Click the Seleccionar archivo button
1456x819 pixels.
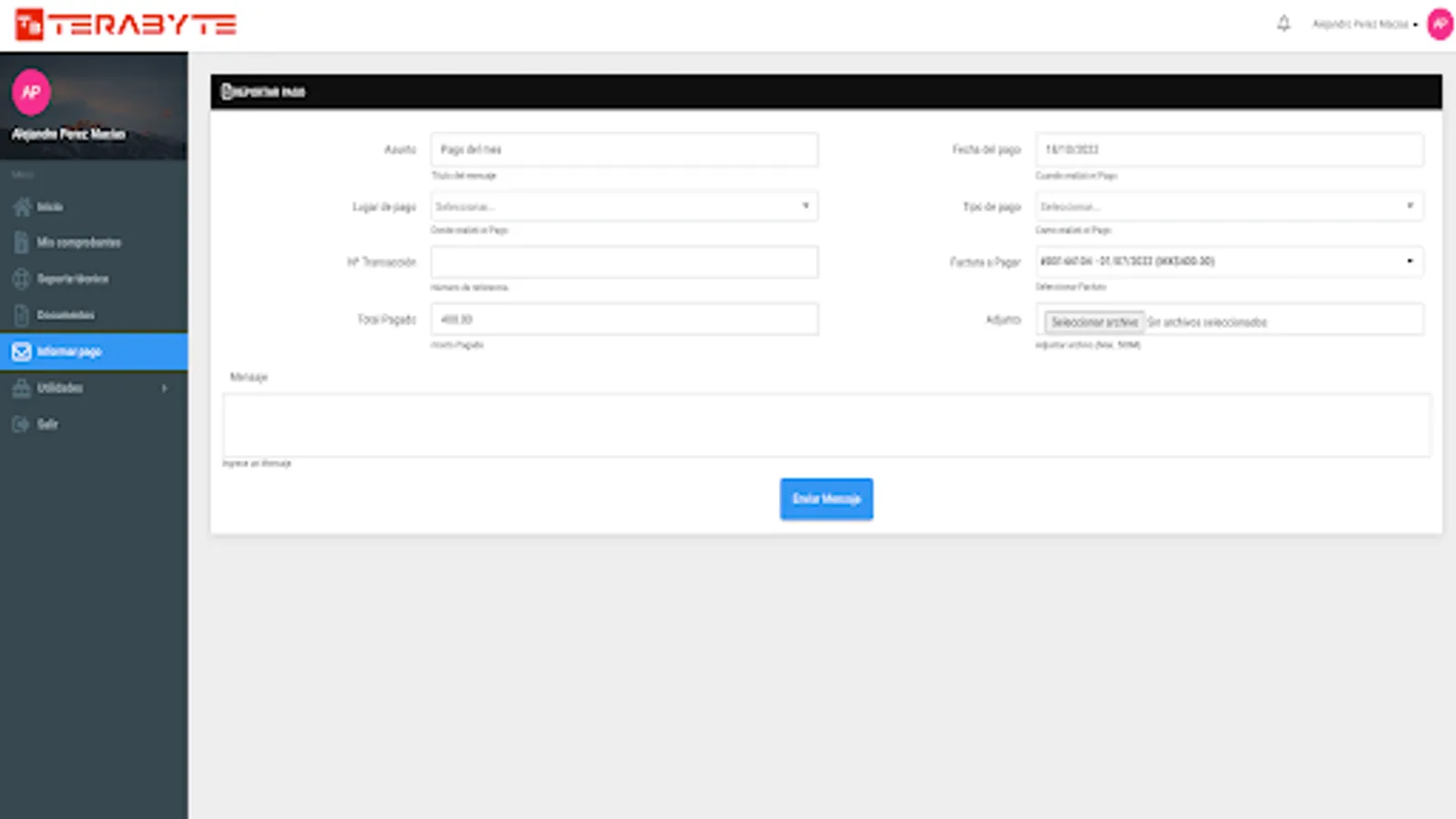tap(1094, 322)
